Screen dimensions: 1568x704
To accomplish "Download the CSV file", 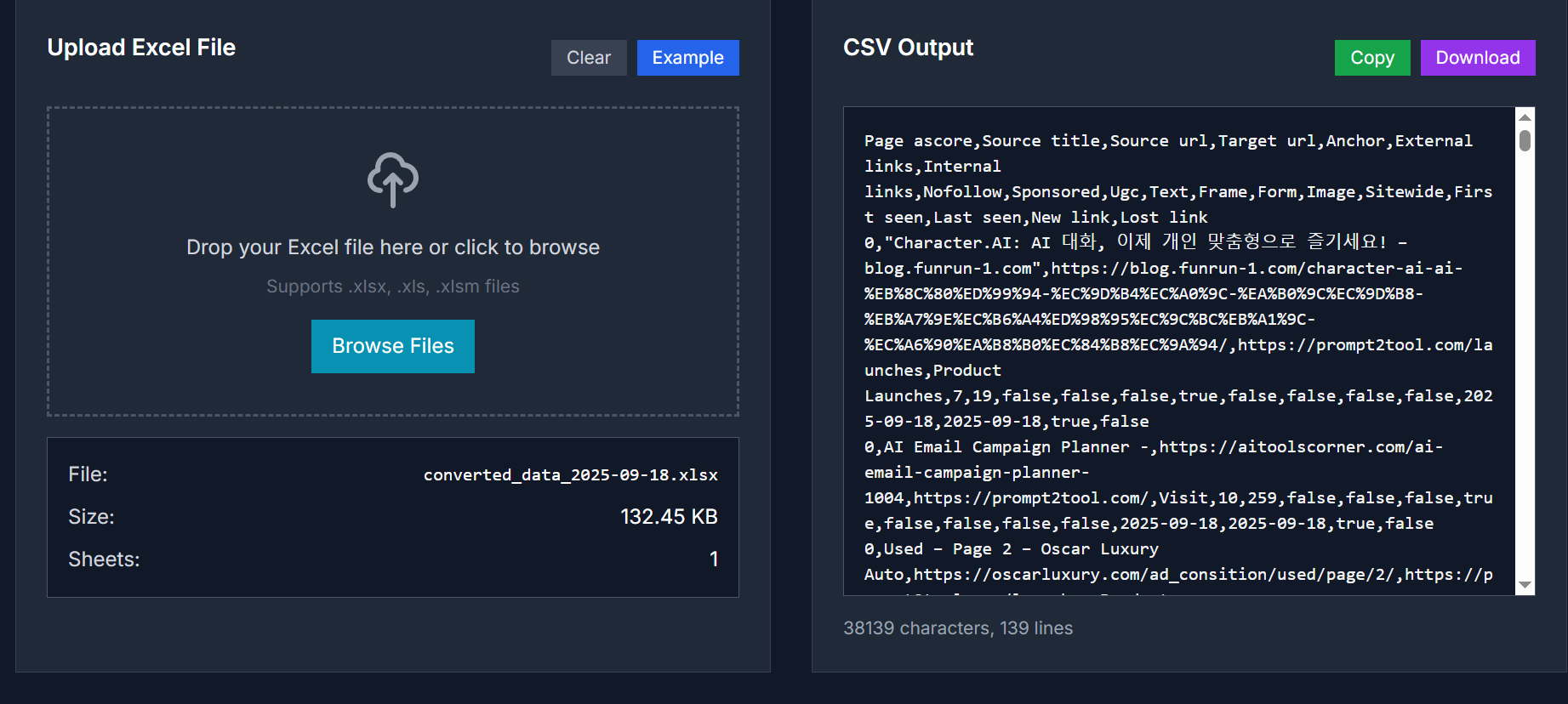I will coord(1477,58).
